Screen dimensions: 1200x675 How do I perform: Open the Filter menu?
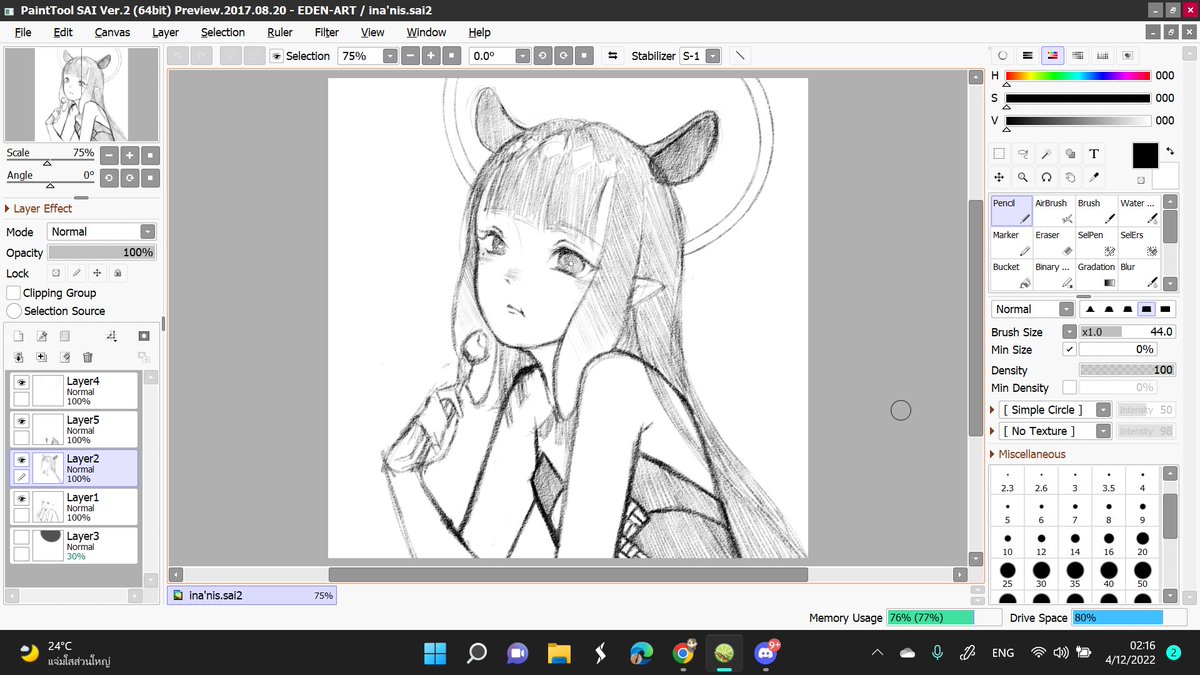pos(326,32)
